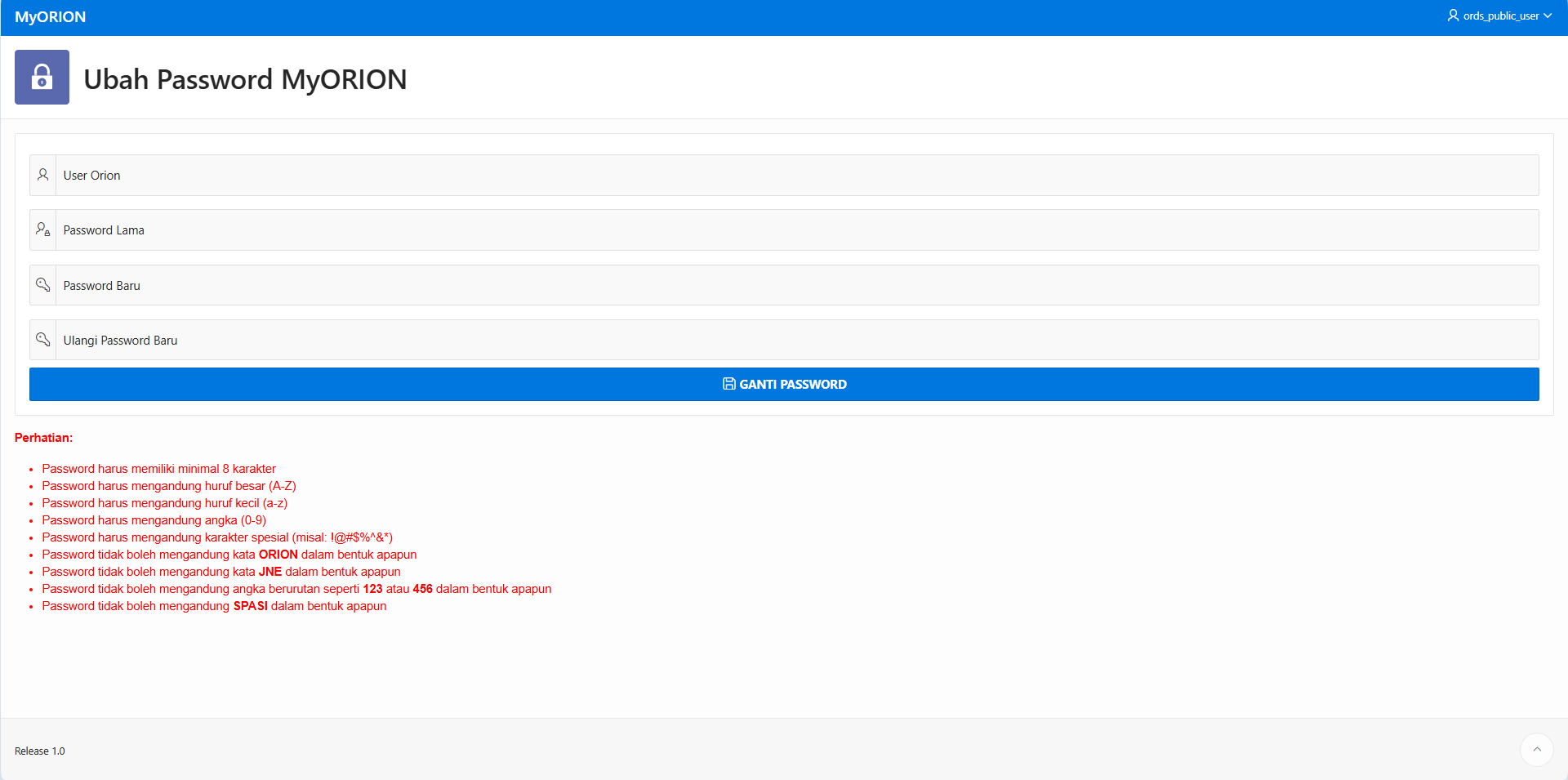Click the Ubah Password MyORION heading

tap(245, 79)
